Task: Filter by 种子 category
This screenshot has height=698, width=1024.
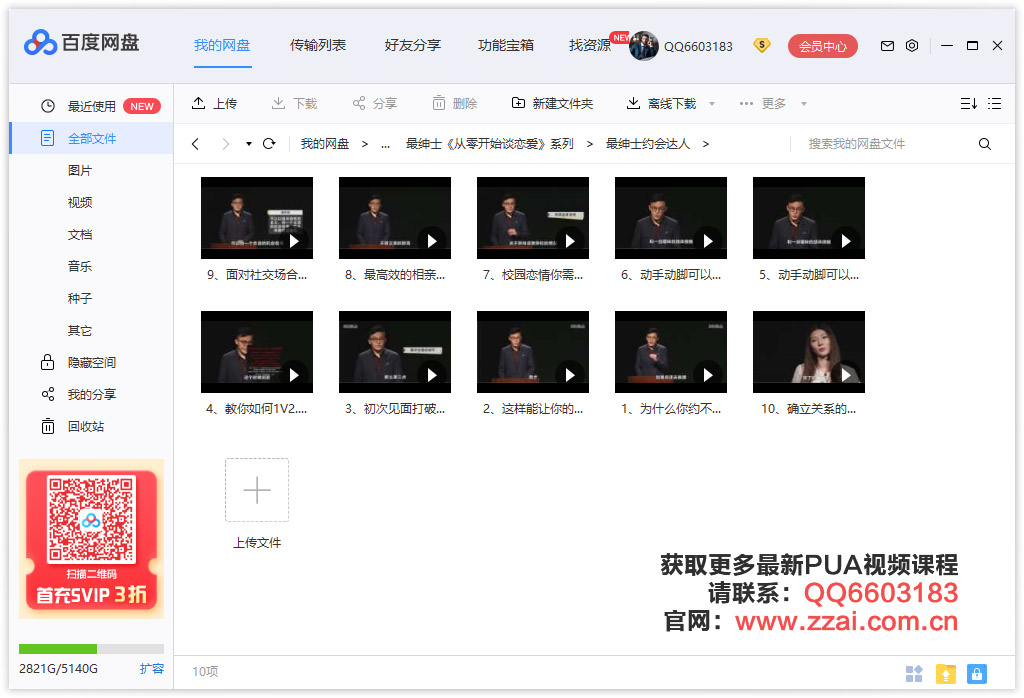Action: tap(80, 298)
